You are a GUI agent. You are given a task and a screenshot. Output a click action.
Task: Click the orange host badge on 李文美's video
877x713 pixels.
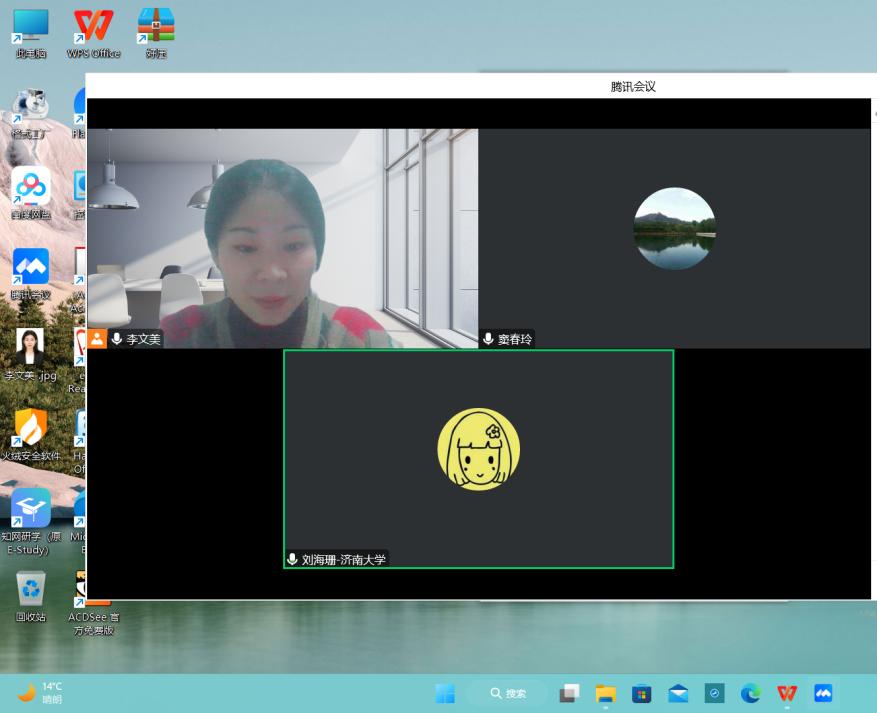pyautogui.click(x=97, y=339)
